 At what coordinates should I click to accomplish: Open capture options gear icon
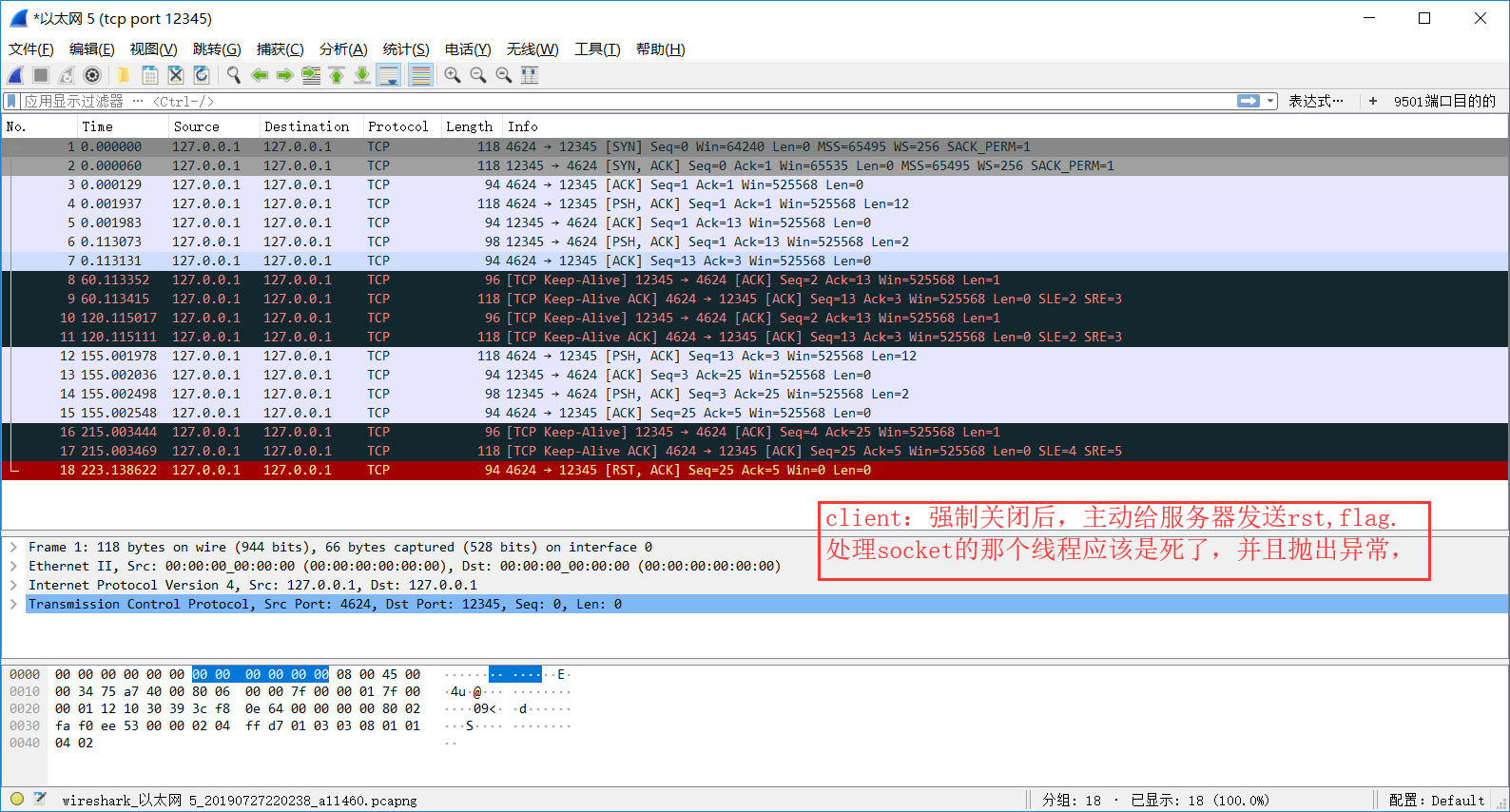pos(92,75)
